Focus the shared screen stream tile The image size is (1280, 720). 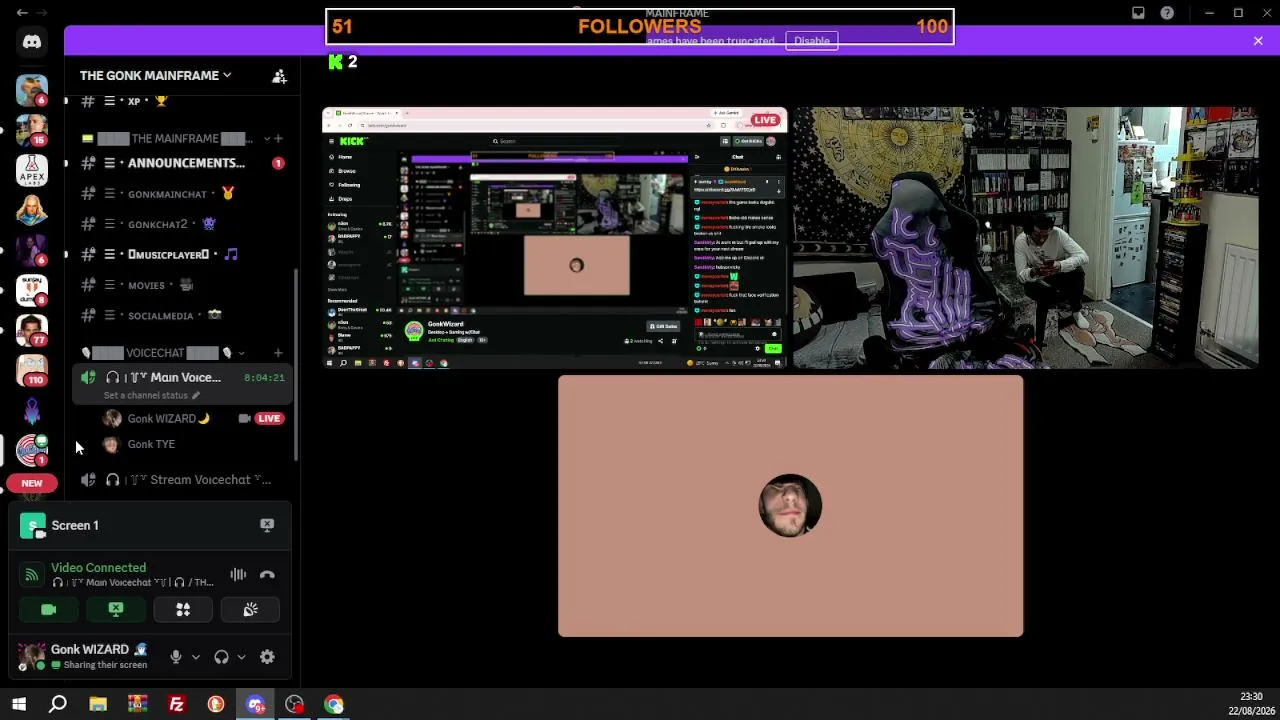coord(555,238)
